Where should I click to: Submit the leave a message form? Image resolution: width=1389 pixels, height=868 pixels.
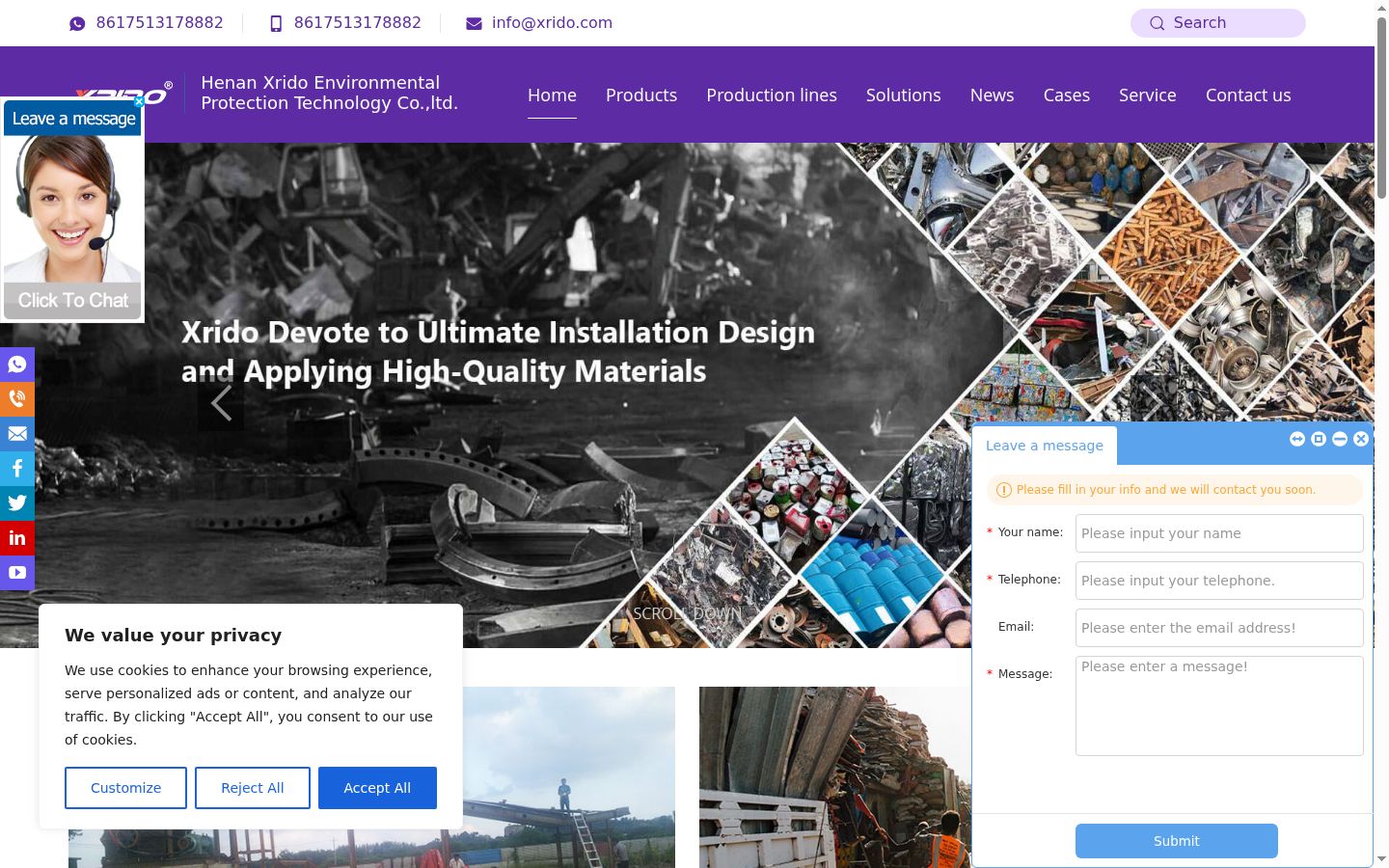click(1177, 841)
